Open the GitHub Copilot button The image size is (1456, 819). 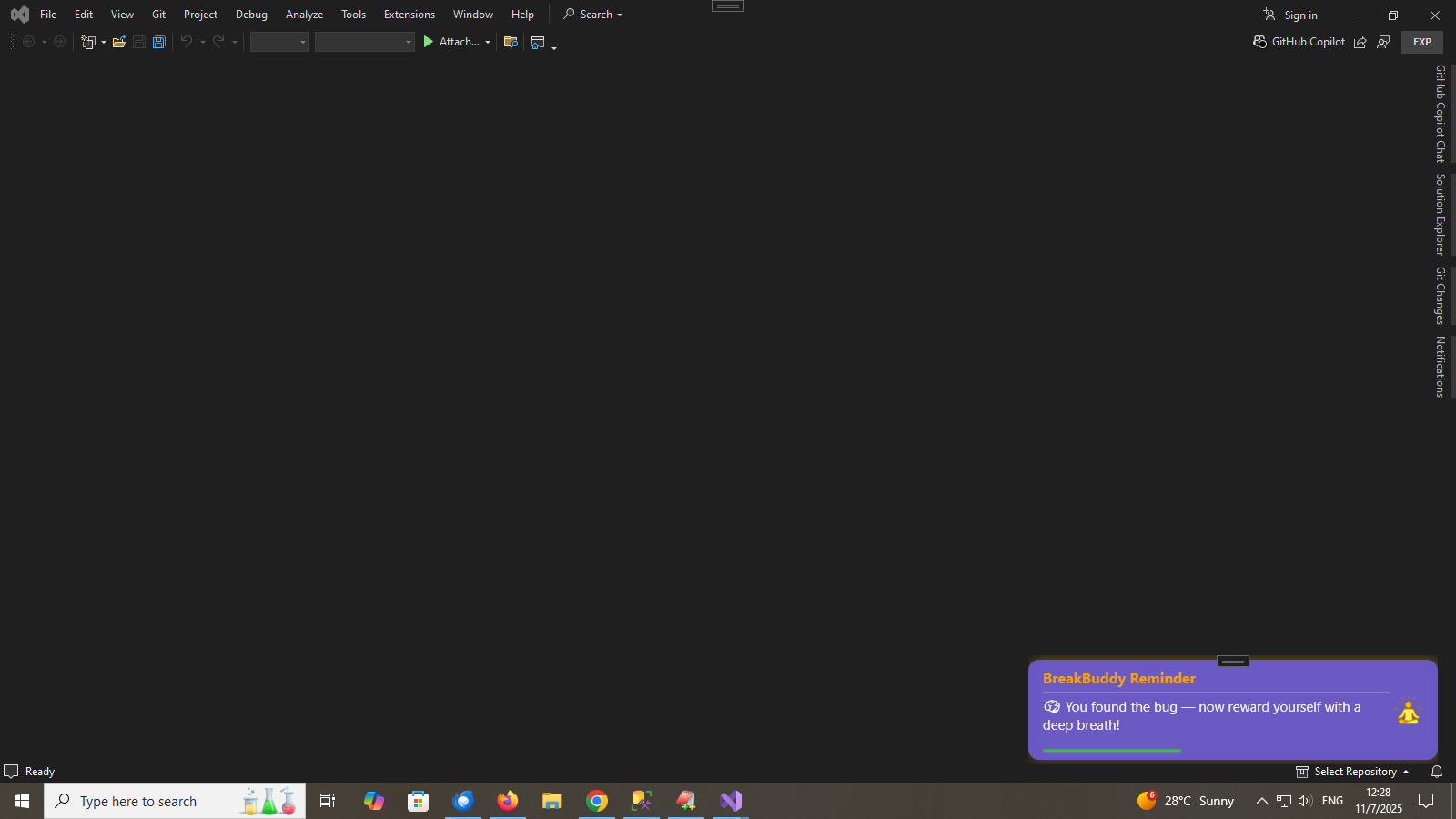click(x=1299, y=42)
